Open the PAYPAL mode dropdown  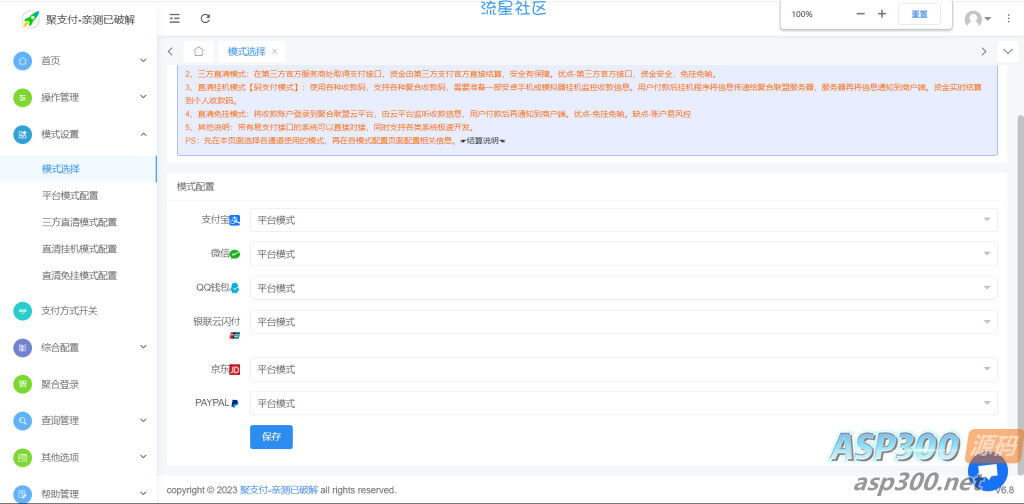tap(623, 403)
